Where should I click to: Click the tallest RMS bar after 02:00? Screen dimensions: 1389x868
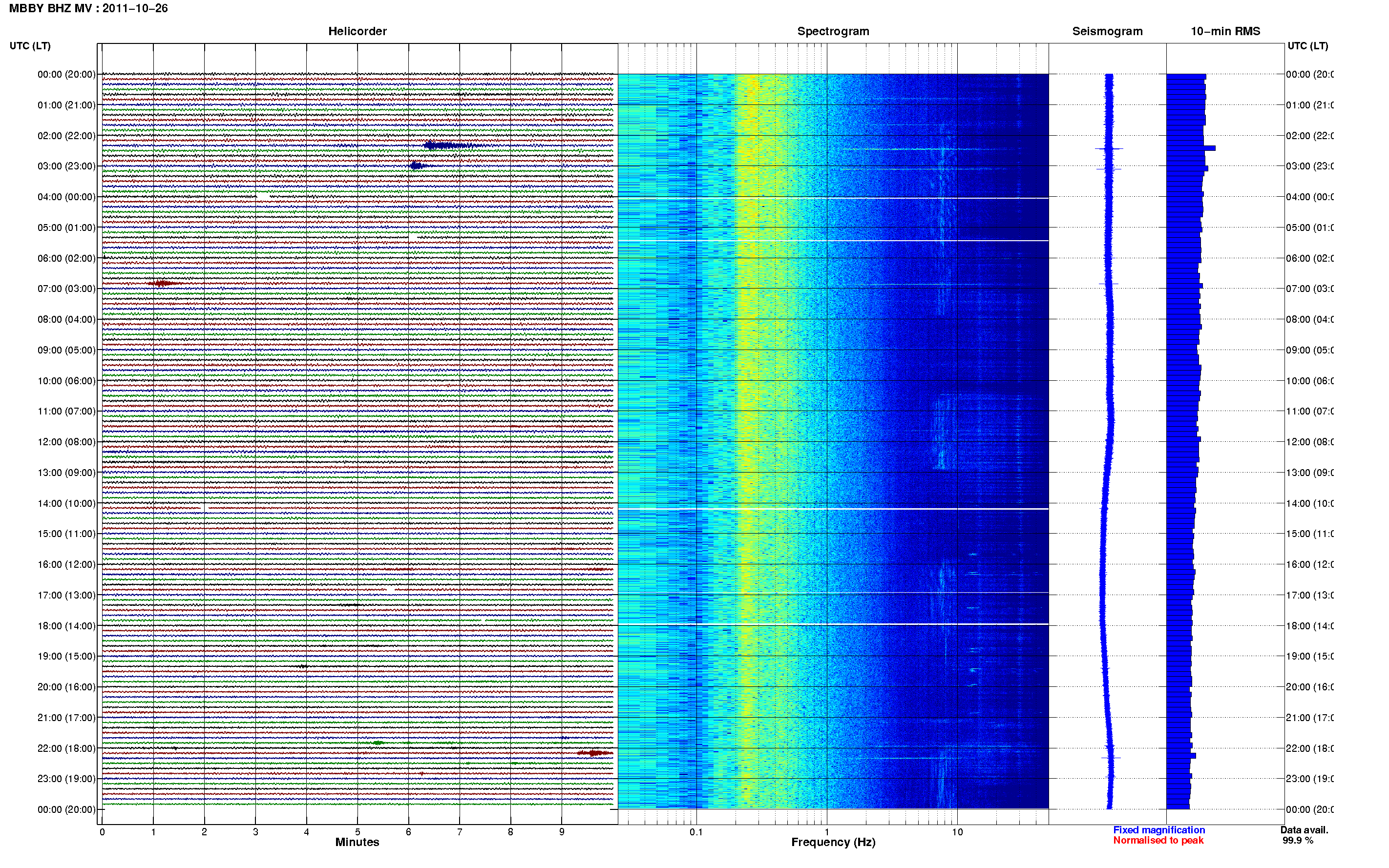coord(1191,148)
